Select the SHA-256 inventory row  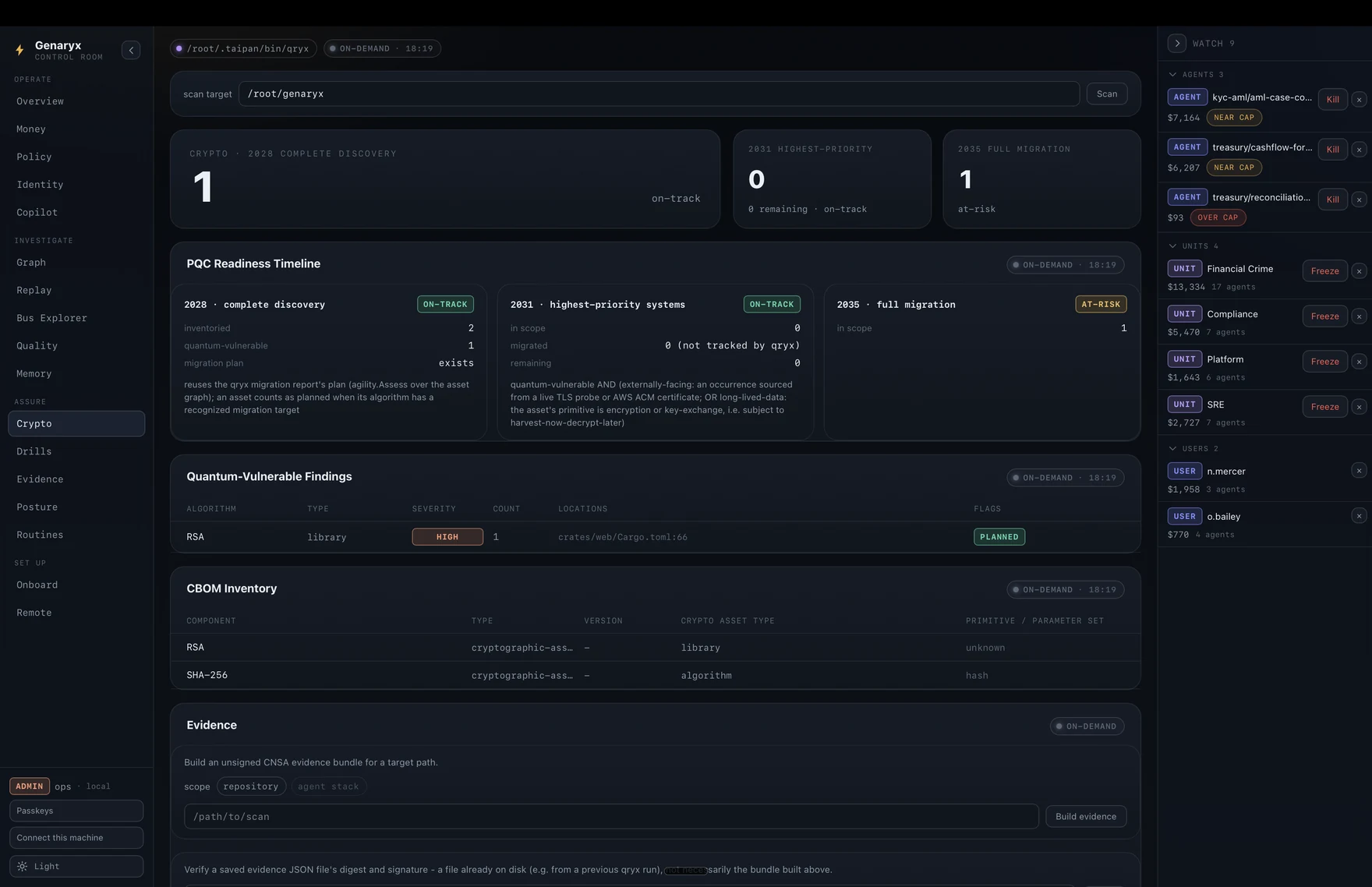656,676
